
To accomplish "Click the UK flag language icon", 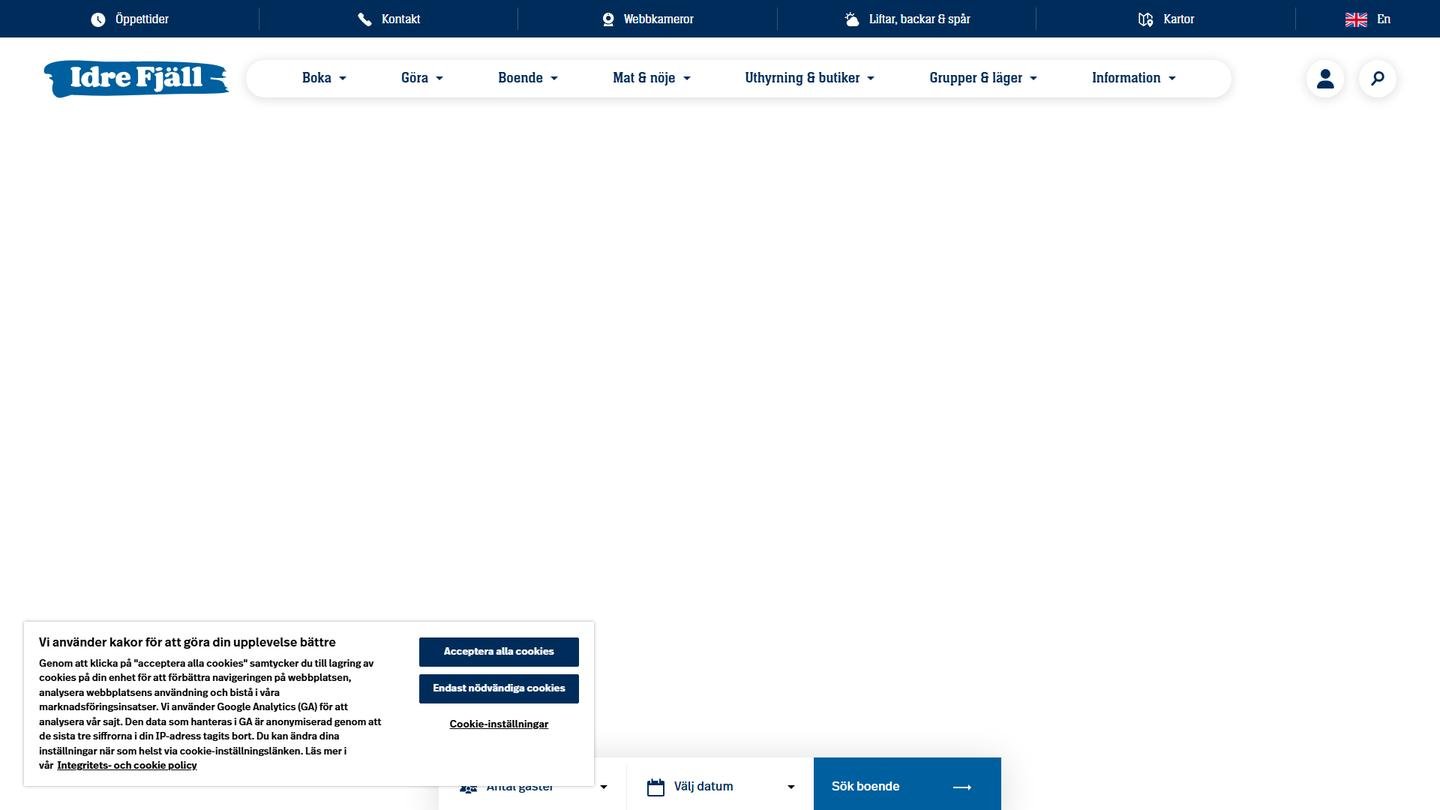I will (x=1356, y=19).
